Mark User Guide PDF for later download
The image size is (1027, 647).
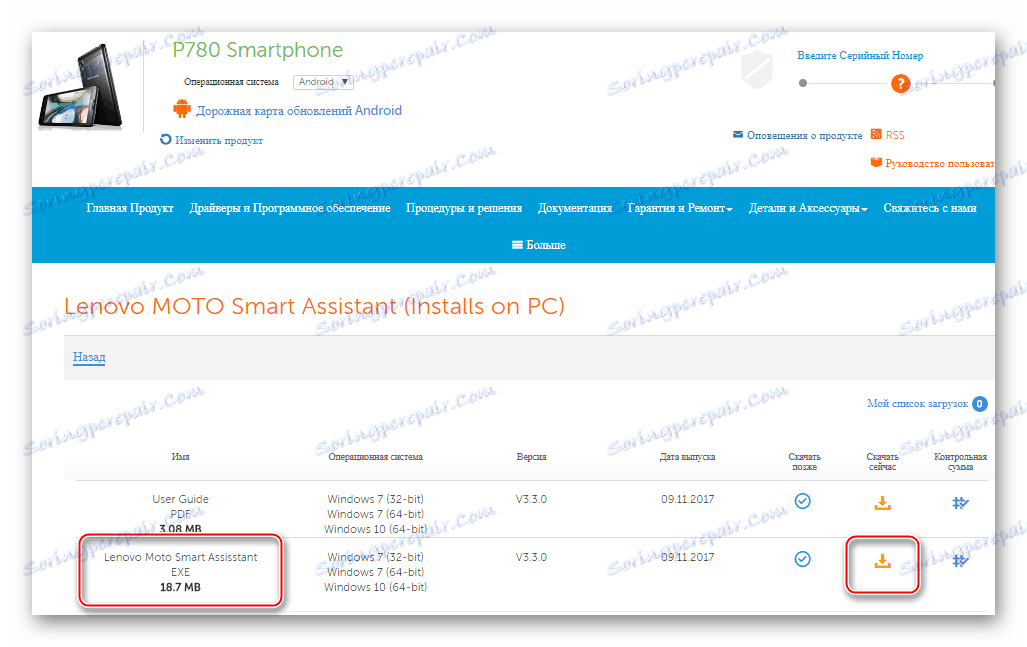(x=802, y=501)
